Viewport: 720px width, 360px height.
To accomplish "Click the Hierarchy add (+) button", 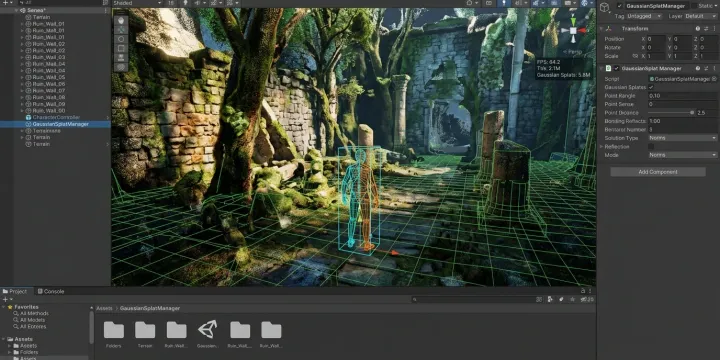I will tap(5, 3).
